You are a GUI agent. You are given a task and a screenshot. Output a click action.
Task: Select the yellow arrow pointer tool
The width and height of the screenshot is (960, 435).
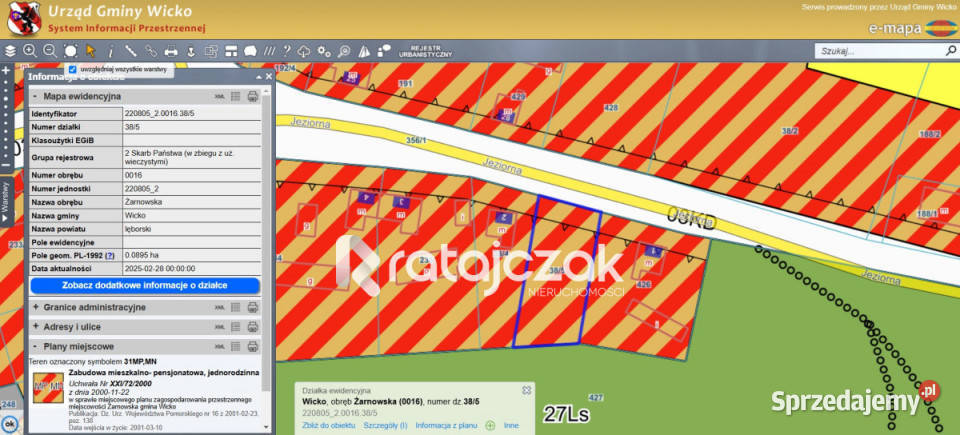(x=91, y=50)
